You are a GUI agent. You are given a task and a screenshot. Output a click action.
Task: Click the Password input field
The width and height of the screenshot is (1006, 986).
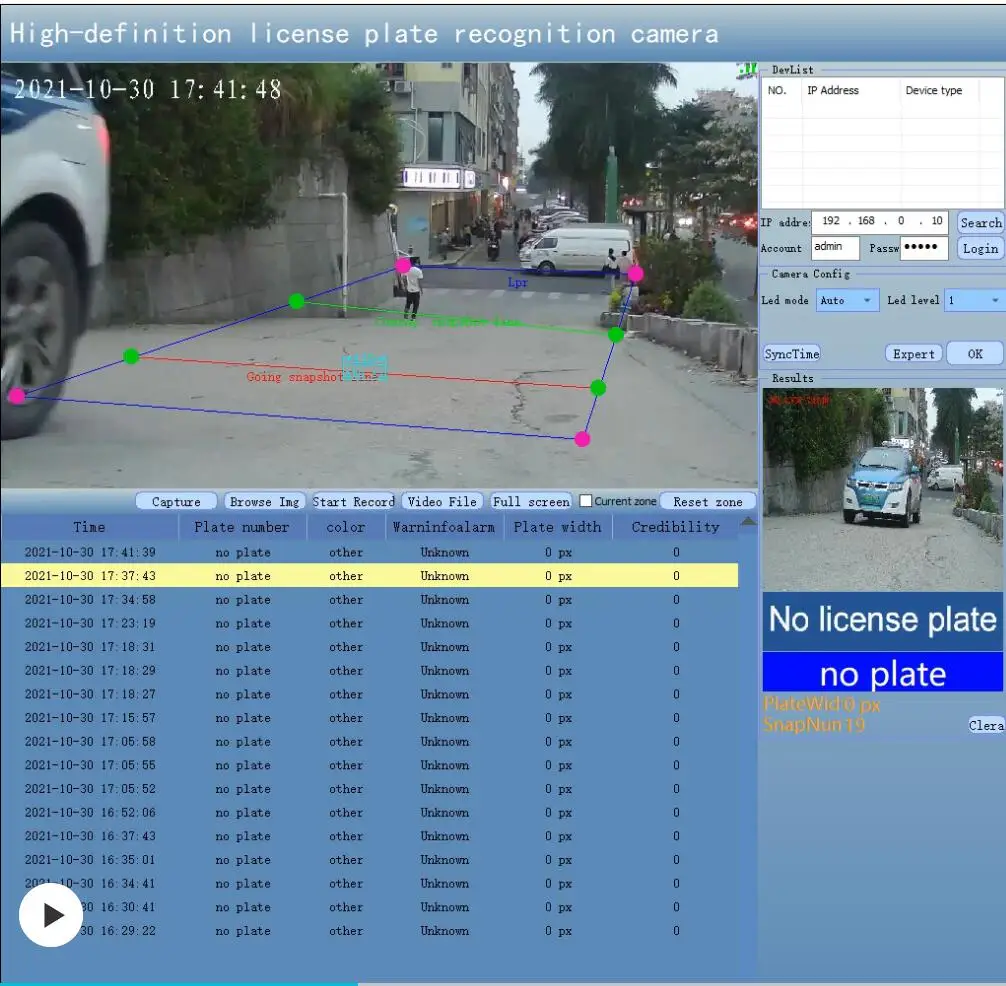pos(924,248)
